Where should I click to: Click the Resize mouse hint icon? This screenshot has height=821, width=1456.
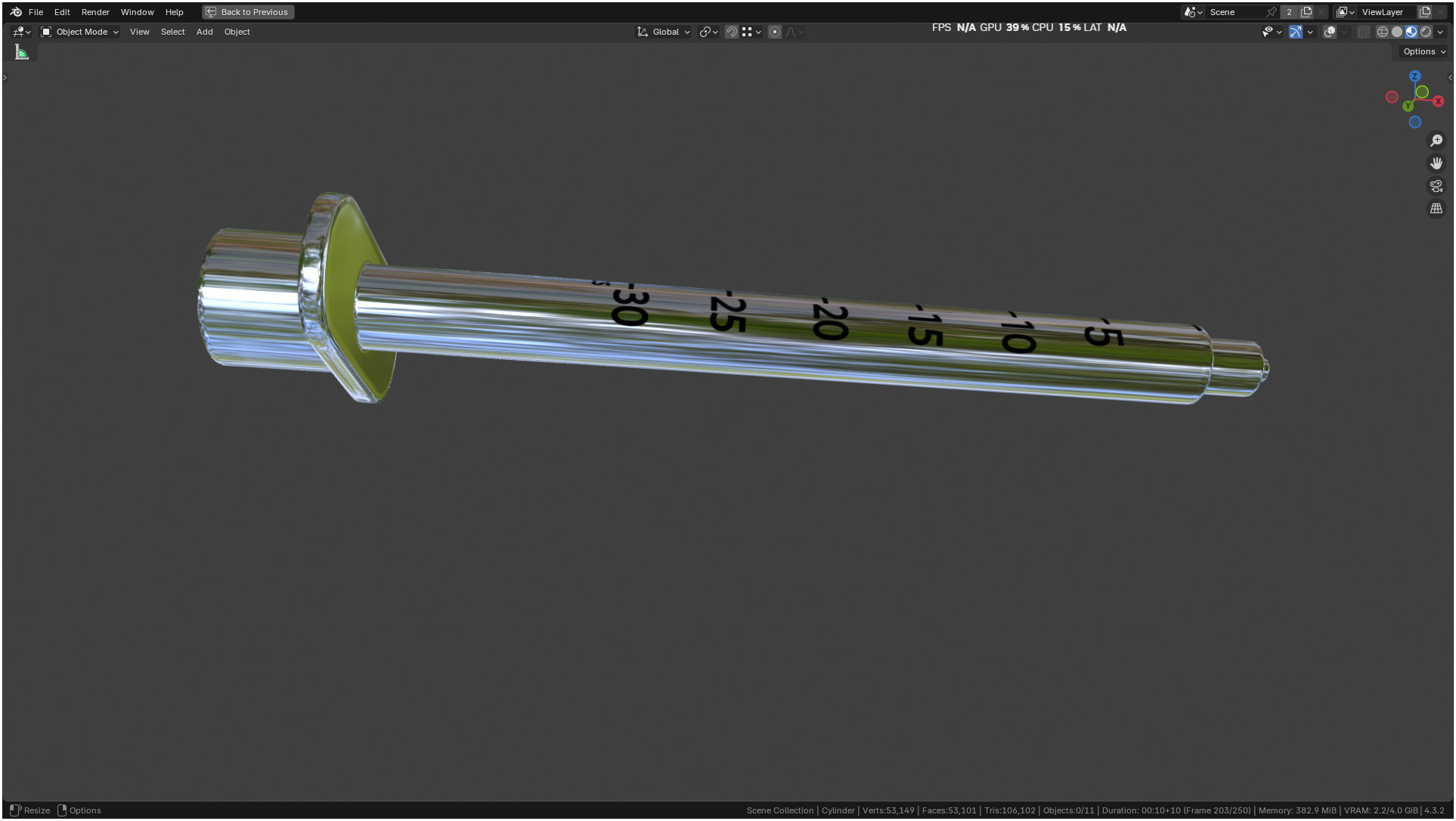coord(15,810)
